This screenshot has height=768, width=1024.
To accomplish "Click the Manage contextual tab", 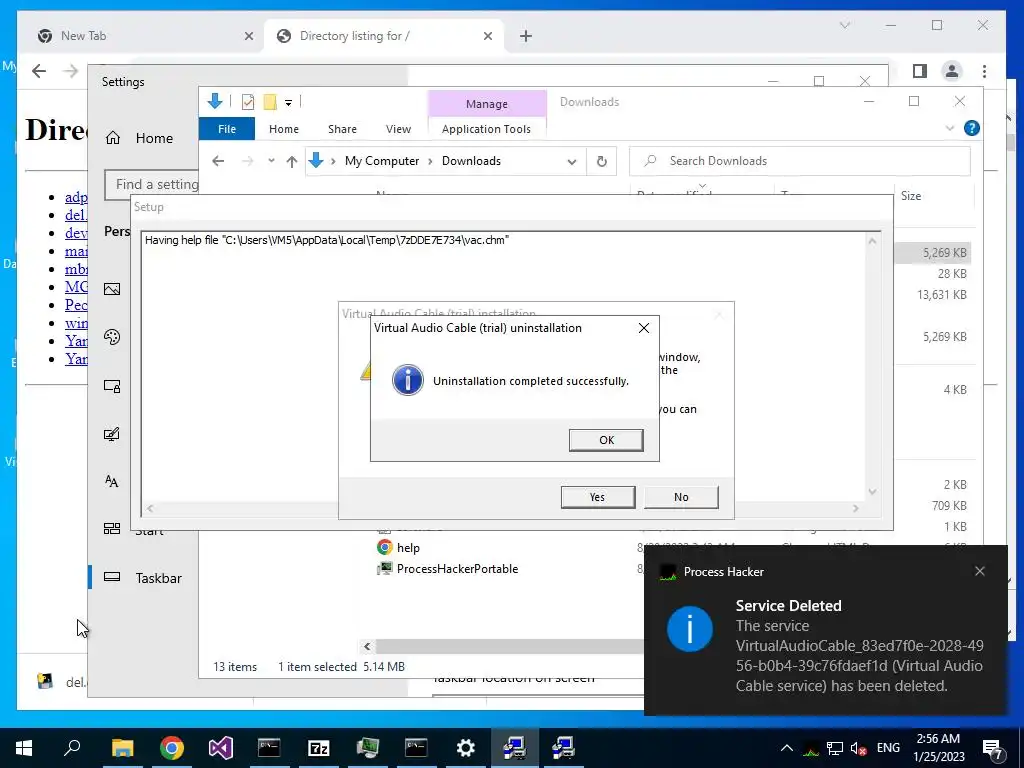I will coord(487,104).
